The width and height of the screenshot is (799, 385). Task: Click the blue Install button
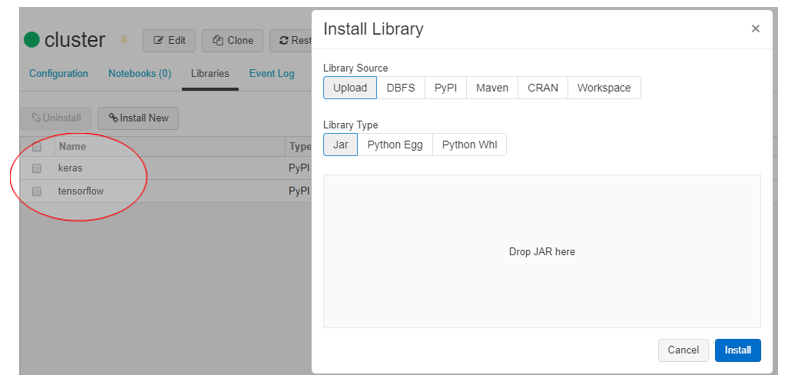click(x=738, y=350)
